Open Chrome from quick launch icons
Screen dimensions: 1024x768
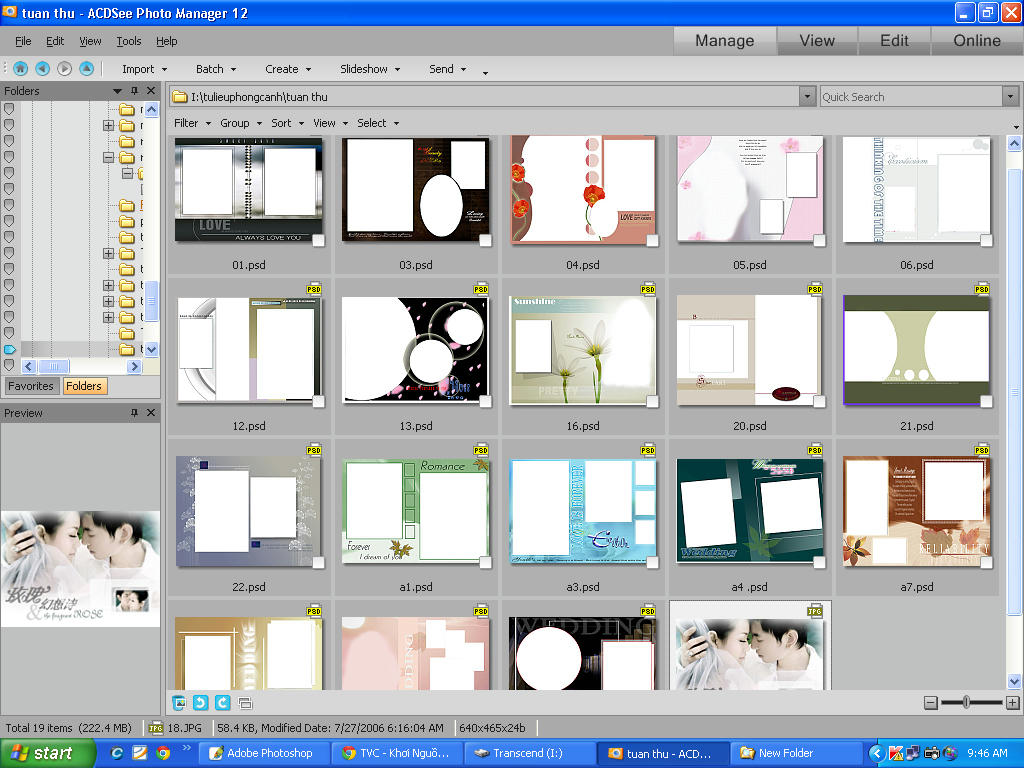(x=163, y=753)
